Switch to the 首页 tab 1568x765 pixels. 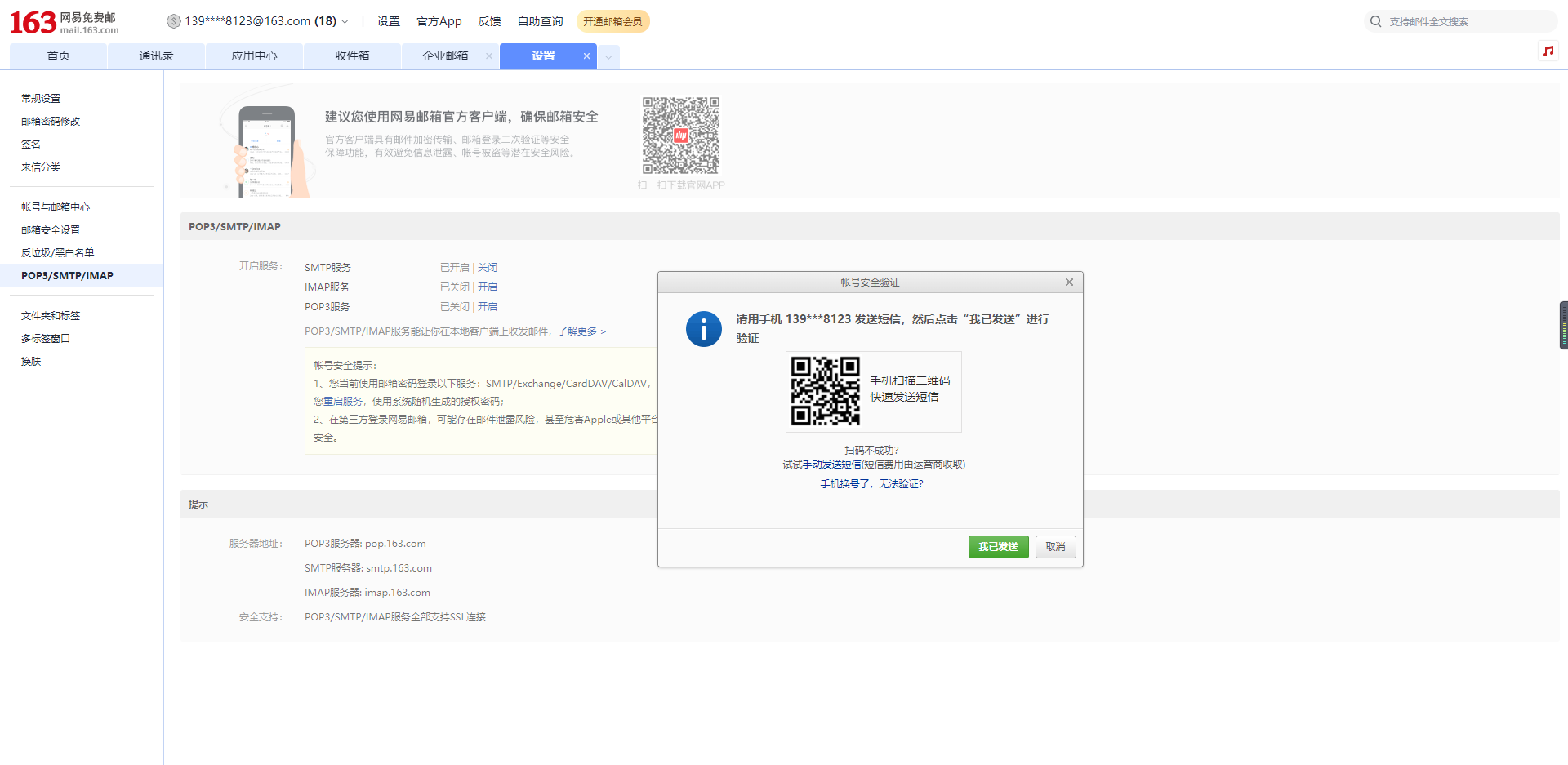(x=58, y=56)
